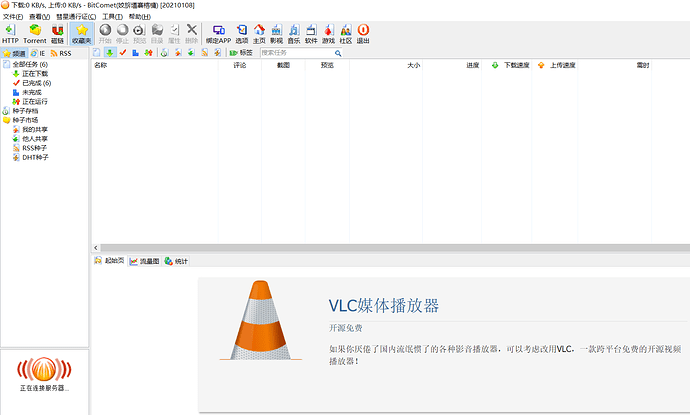Image resolution: width=690 pixels, height=415 pixels.
Task: Click the 社区 community toolbar icon
Action: tap(346, 34)
